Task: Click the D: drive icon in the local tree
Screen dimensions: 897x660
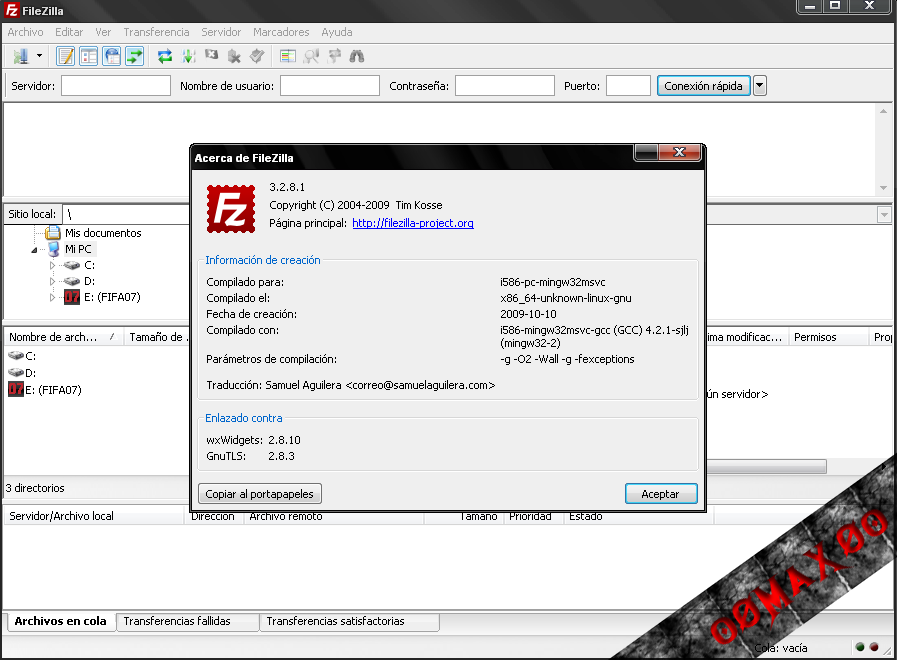Action: coord(72,281)
